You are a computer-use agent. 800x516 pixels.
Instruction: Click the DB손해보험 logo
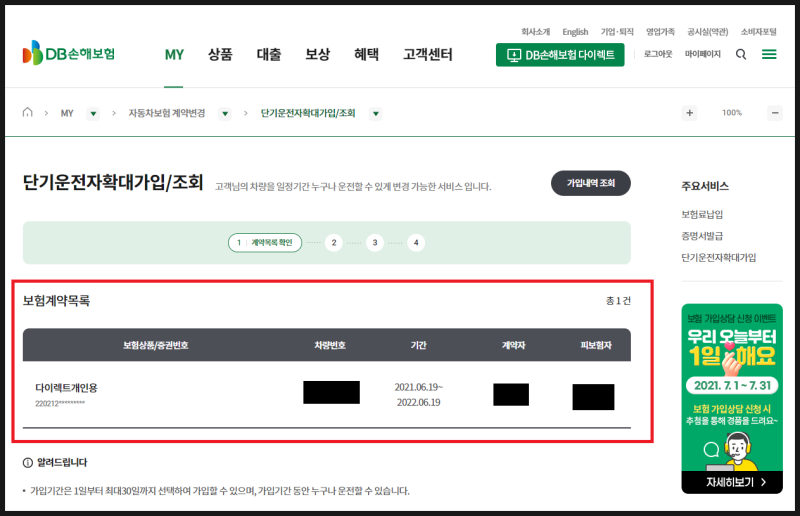(x=69, y=53)
